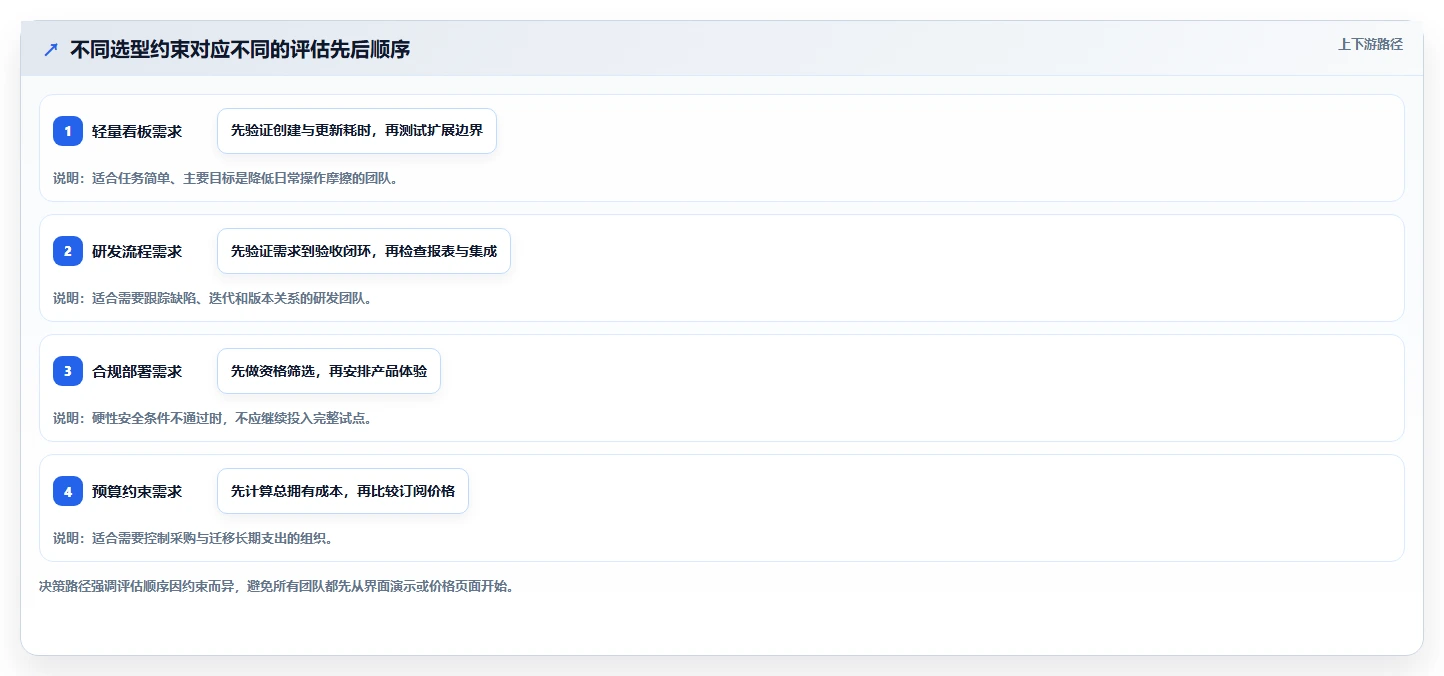This screenshot has width=1444, height=676.
Task: Select the step 3 number badge
Action: coord(68,371)
